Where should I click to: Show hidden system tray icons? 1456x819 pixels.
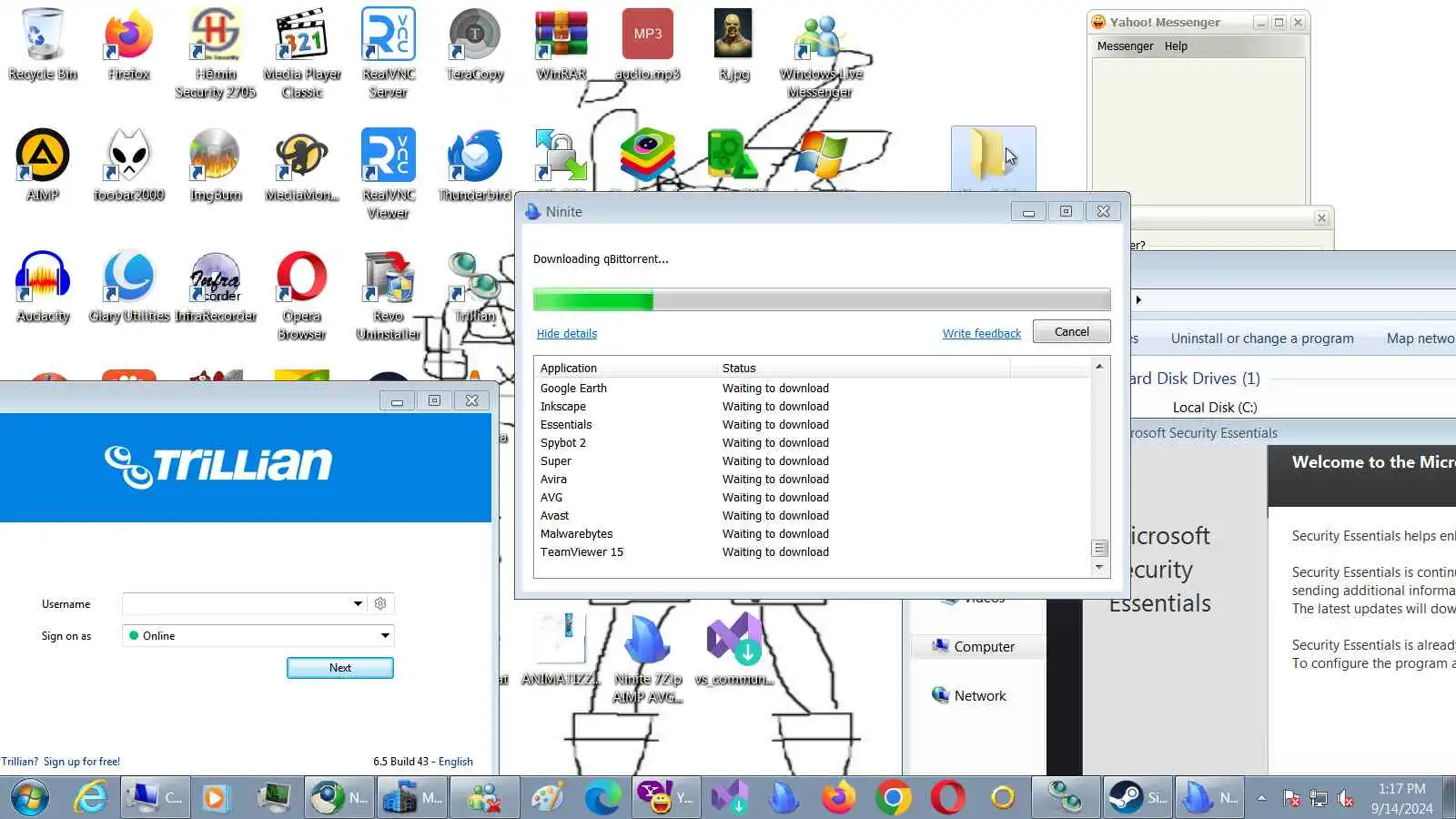[x=1261, y=798]
